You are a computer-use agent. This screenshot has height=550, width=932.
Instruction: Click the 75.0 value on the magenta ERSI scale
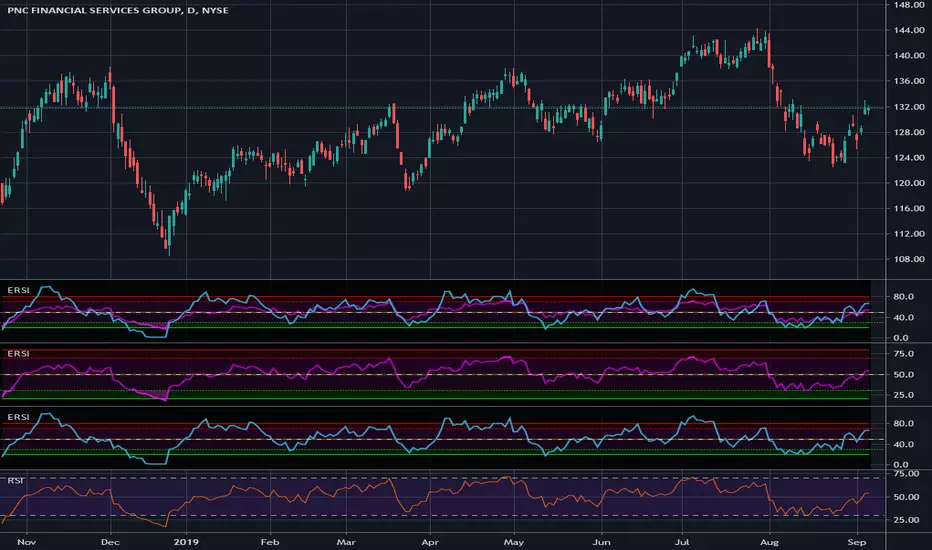coord(904,354)
